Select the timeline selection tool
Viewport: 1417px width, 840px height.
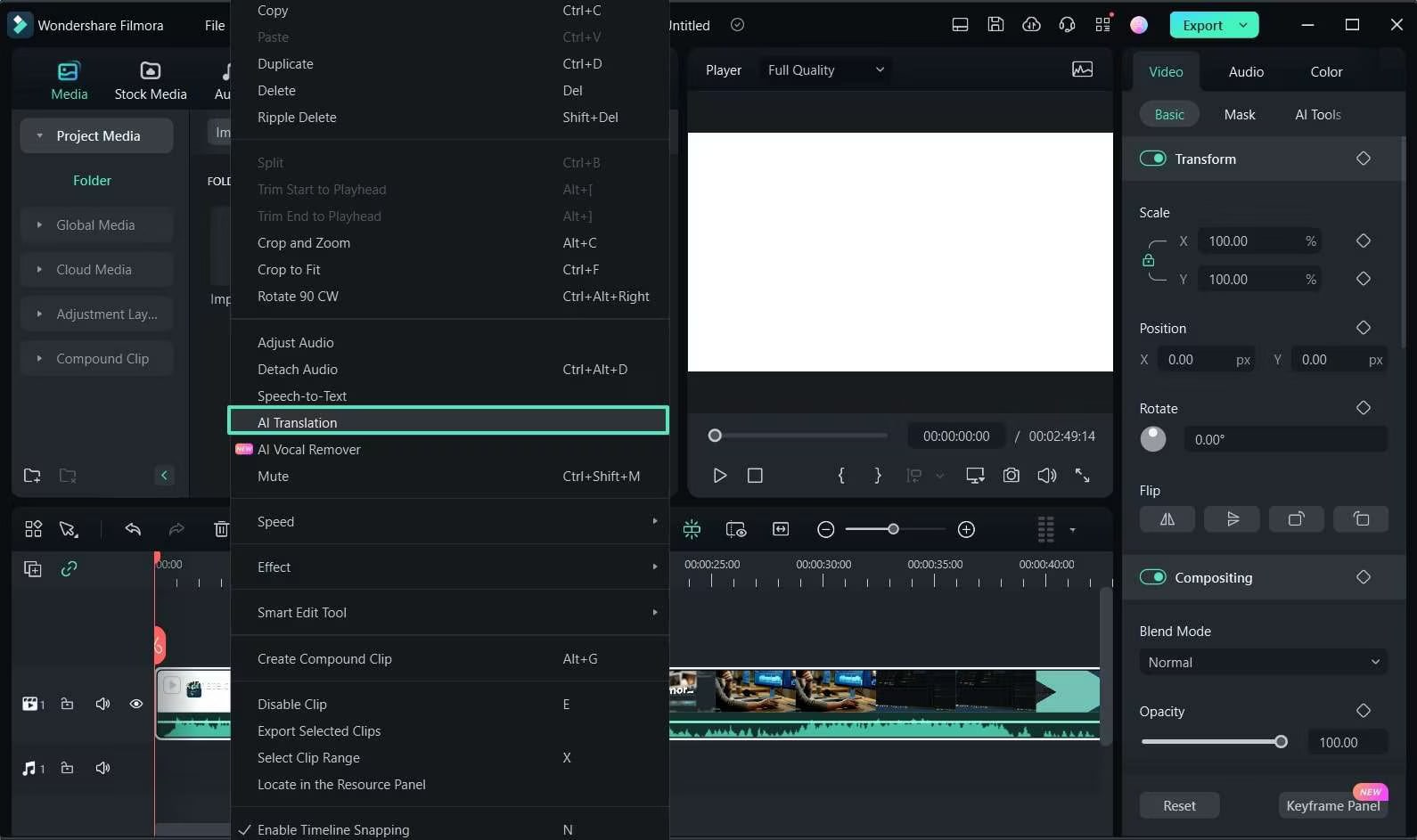(x=69, y=529)
